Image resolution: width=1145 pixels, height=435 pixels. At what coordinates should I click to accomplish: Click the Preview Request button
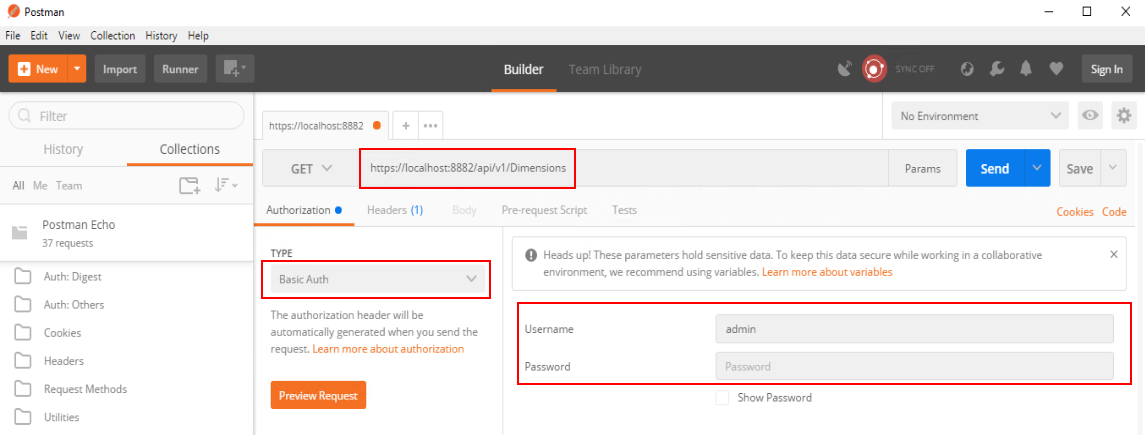pos(318,395)
